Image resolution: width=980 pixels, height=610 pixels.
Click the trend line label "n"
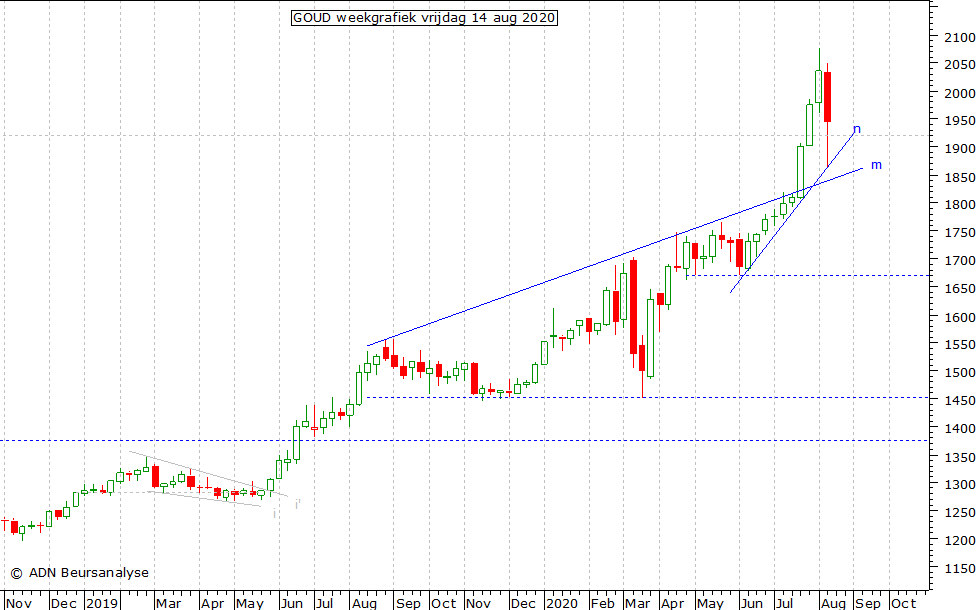pyautogui.click(x=857, y=129)
